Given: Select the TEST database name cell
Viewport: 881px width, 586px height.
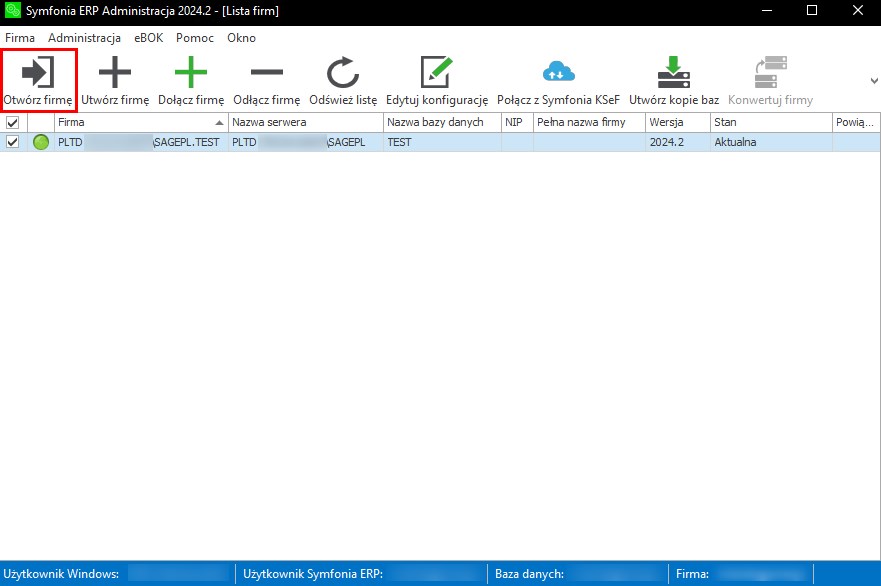Looking at the screenshot, I should click(x=442, y=142).
